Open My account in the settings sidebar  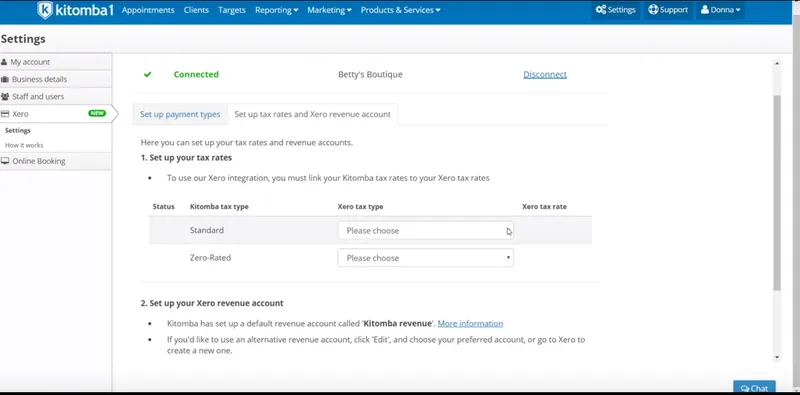56,62
